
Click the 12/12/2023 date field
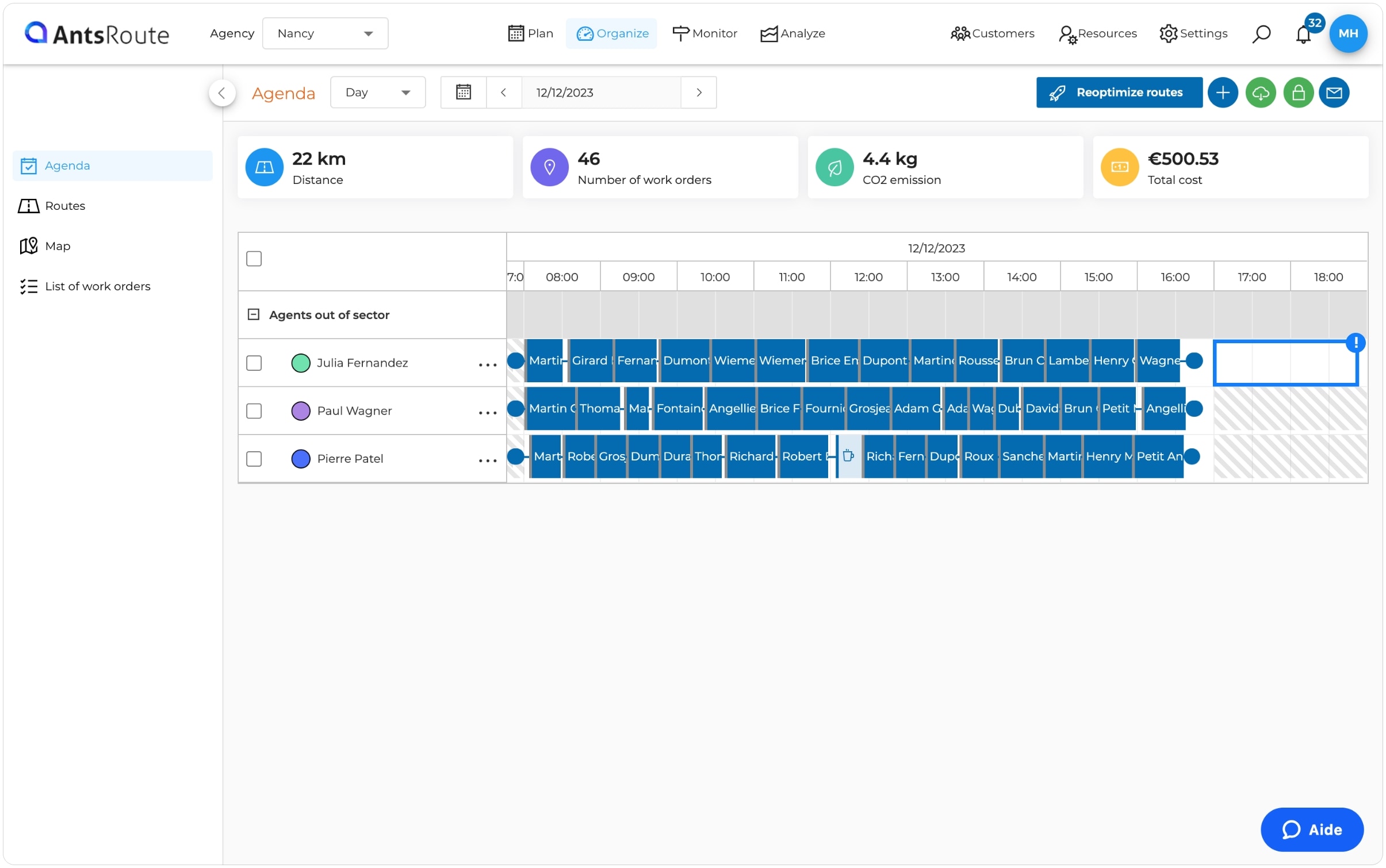[601, 93]
